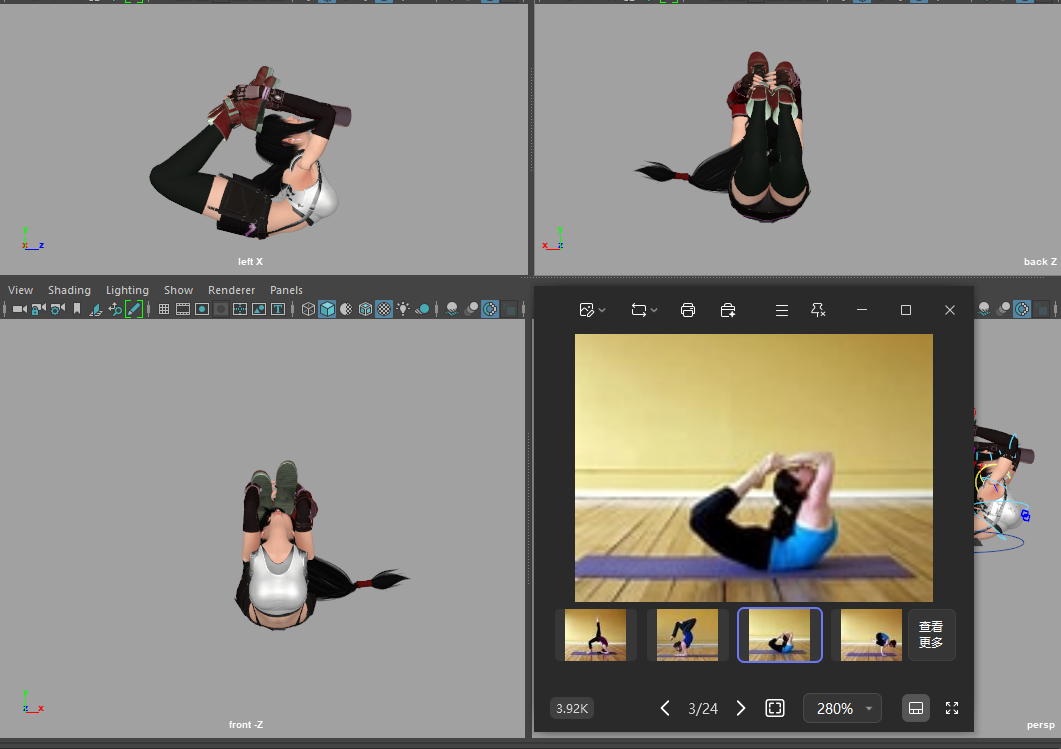1061x749 pixels.
Task: Click the 'front -Z' viewport label
Action: point(246,725)
